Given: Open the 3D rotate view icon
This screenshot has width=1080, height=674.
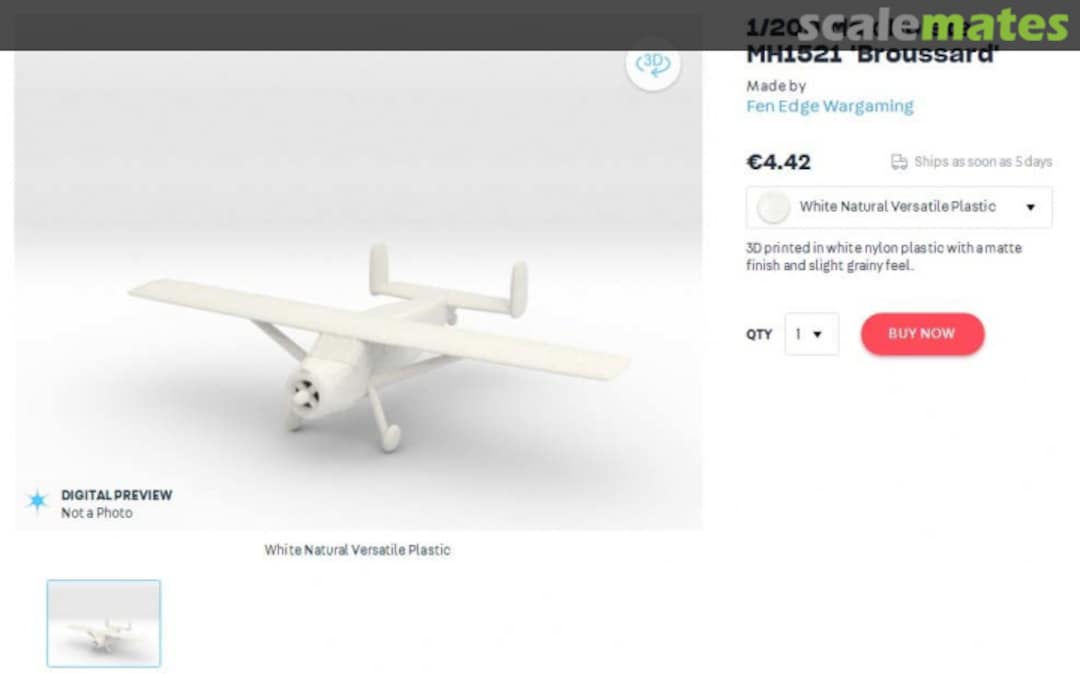Looking at the screenshot, I should pyautogui.click(x=653, y=64).
